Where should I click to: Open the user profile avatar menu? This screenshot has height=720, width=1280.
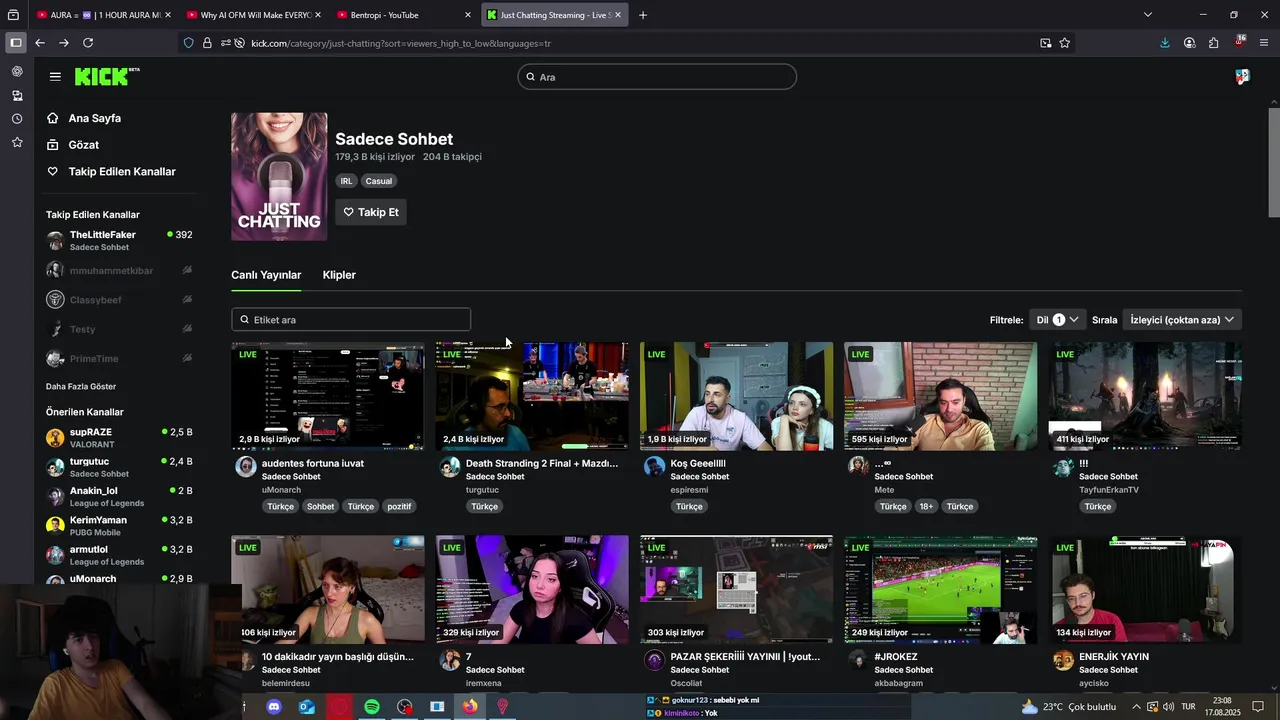[1242, 77]
